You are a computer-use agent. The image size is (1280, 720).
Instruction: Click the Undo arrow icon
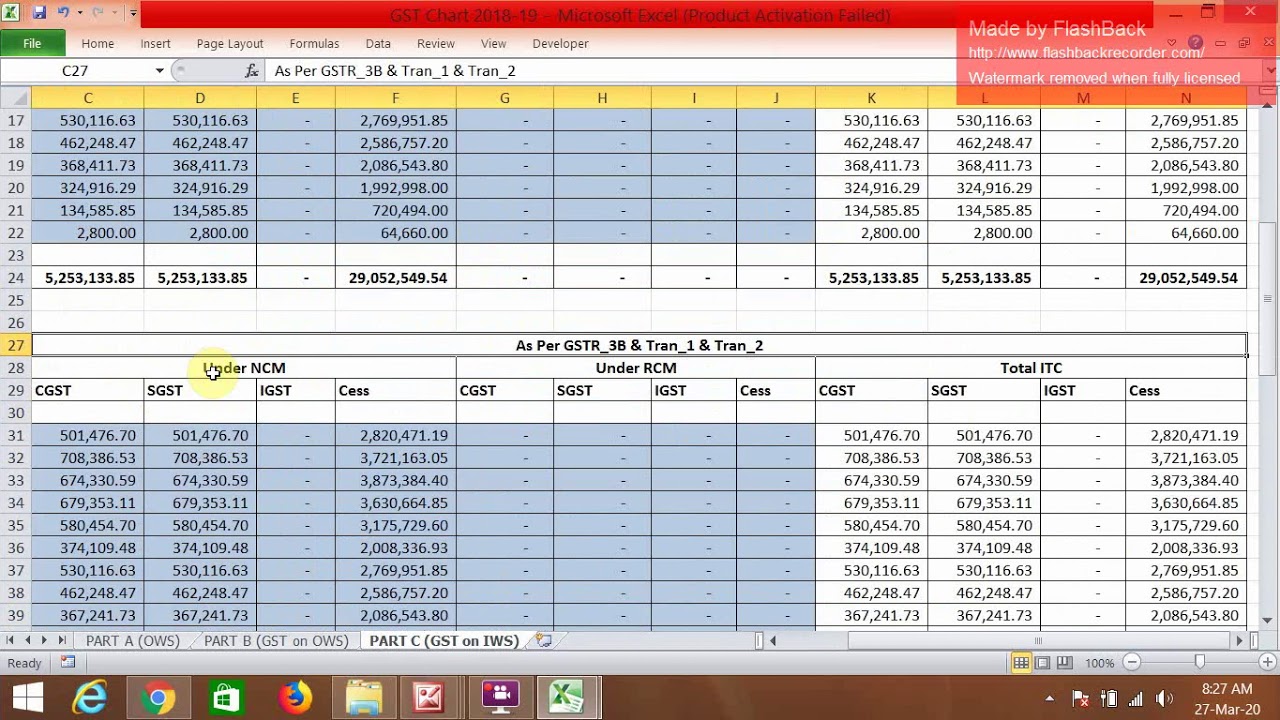(63, 13)
